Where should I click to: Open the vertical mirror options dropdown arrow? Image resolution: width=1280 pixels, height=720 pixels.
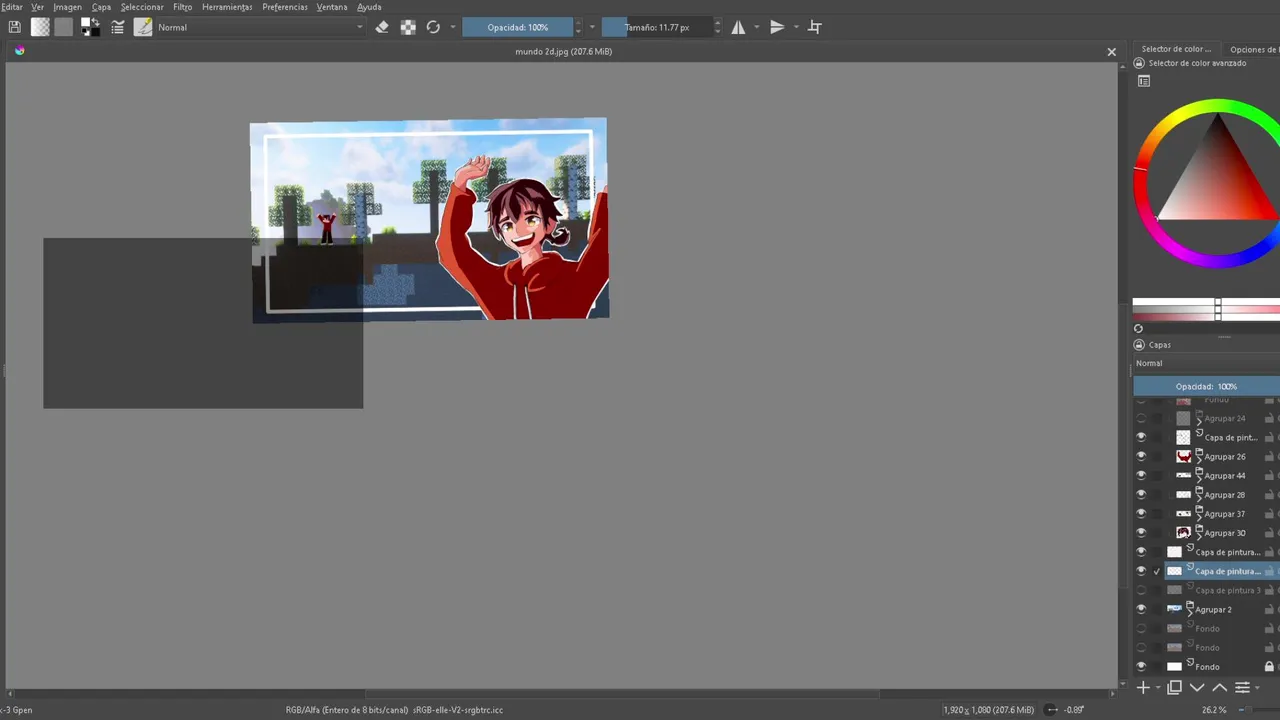[x=796, y=27]
